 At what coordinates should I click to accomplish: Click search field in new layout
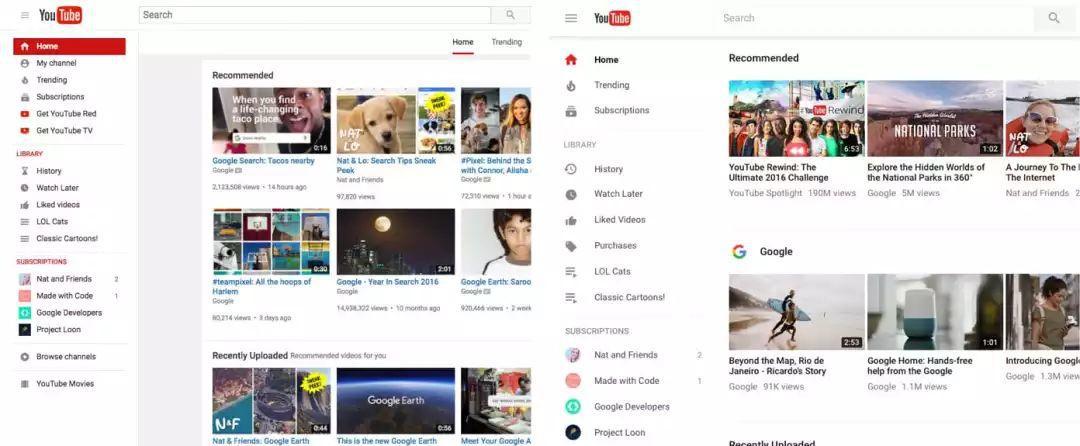point(875,18)
